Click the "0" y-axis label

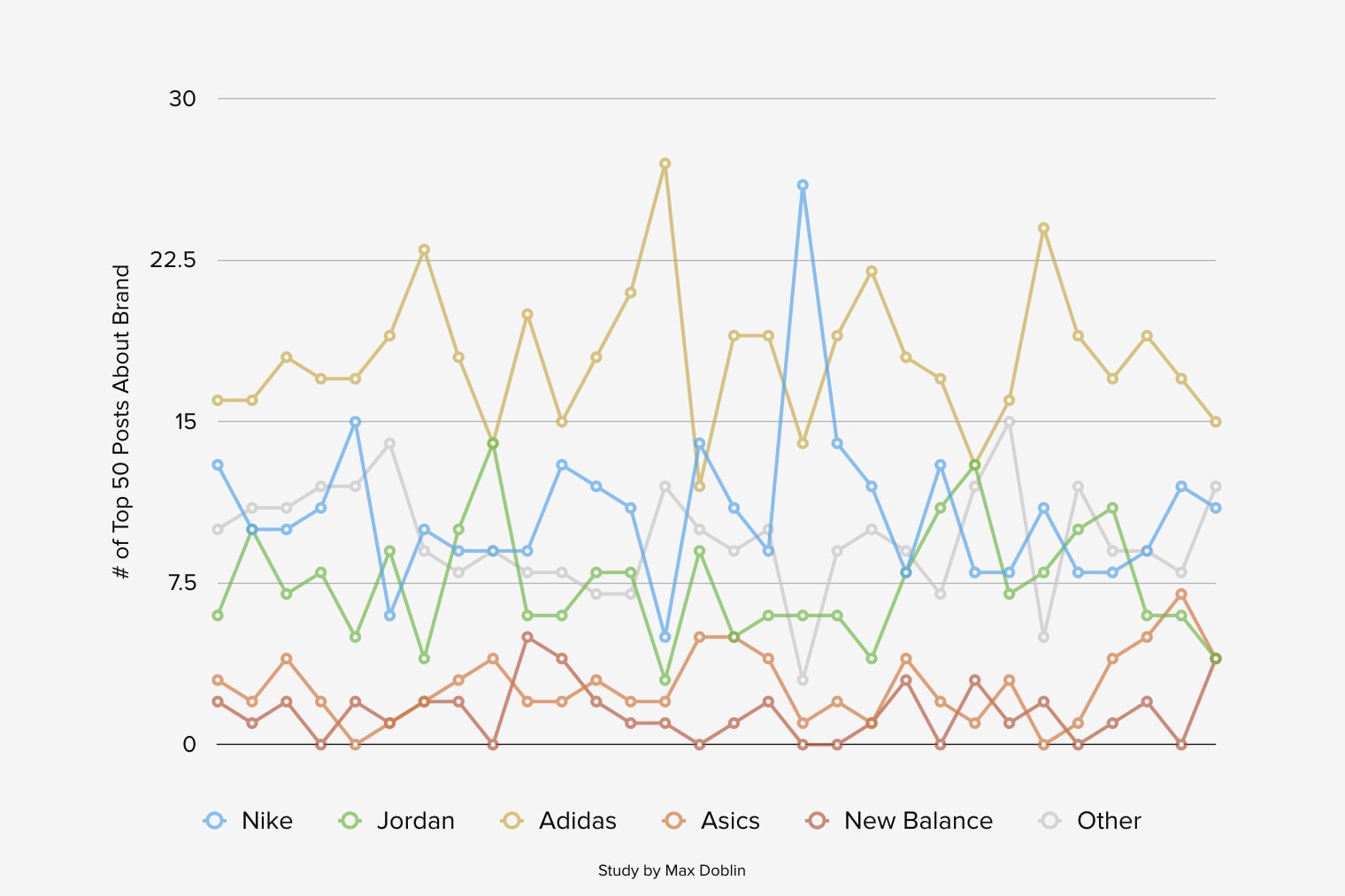(189, 745)
